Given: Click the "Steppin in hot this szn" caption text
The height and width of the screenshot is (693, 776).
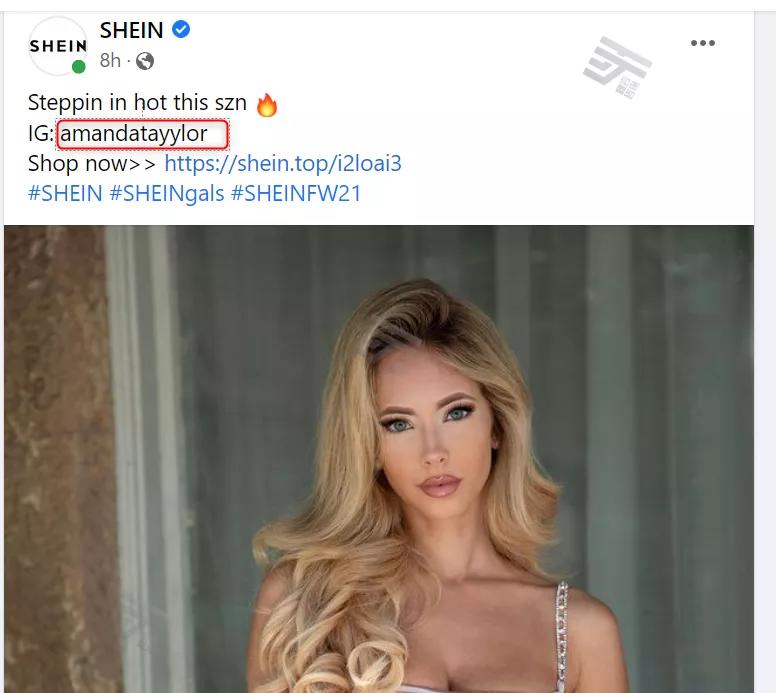Looking at the screenshot, I should (x=137, y=103).
